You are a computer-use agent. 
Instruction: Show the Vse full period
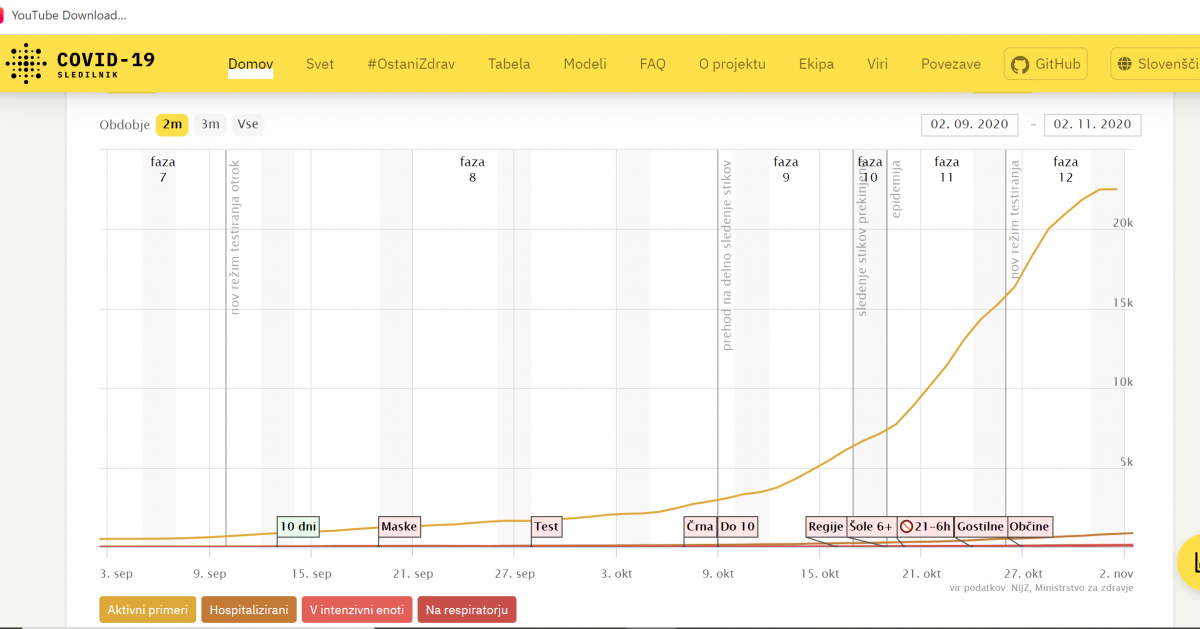[x=247, y=125]
